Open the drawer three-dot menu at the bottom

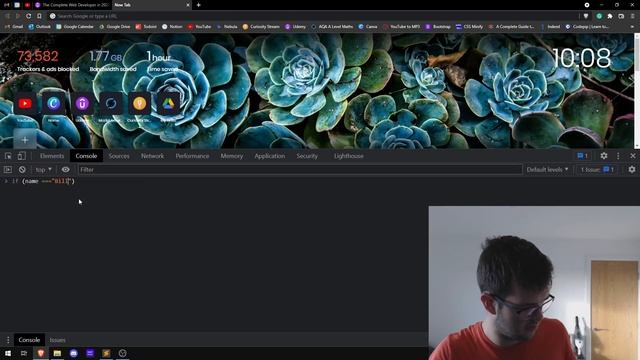(8, 340)
